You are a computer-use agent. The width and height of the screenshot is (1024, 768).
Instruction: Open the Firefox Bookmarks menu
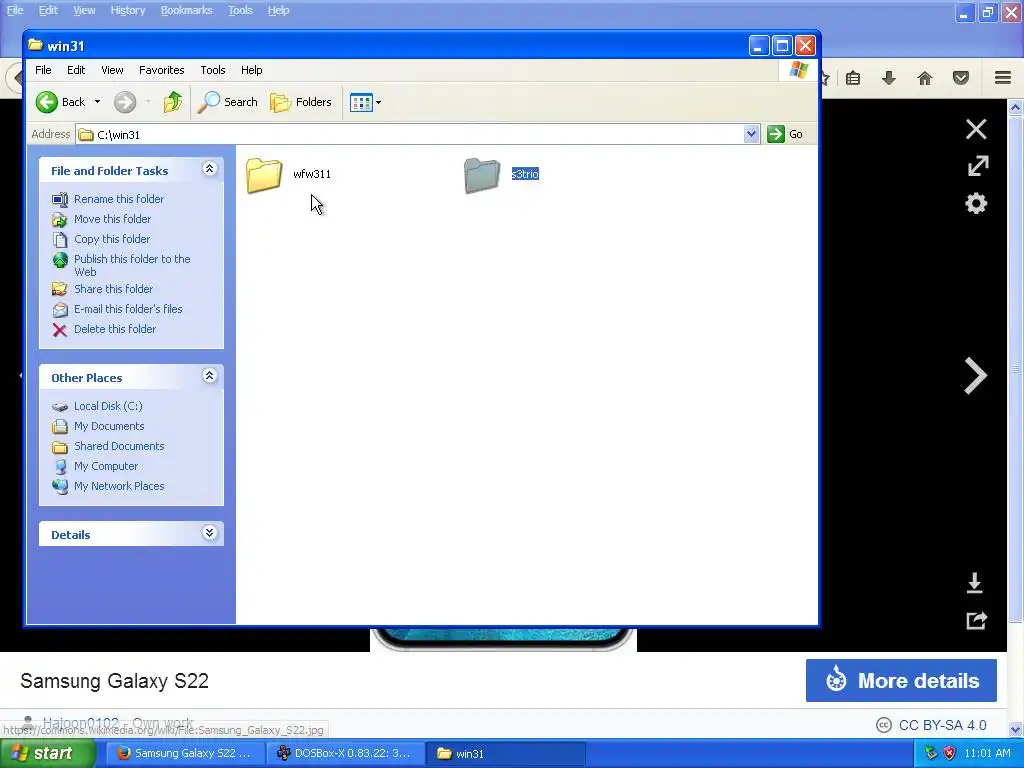tap(186, 10)
